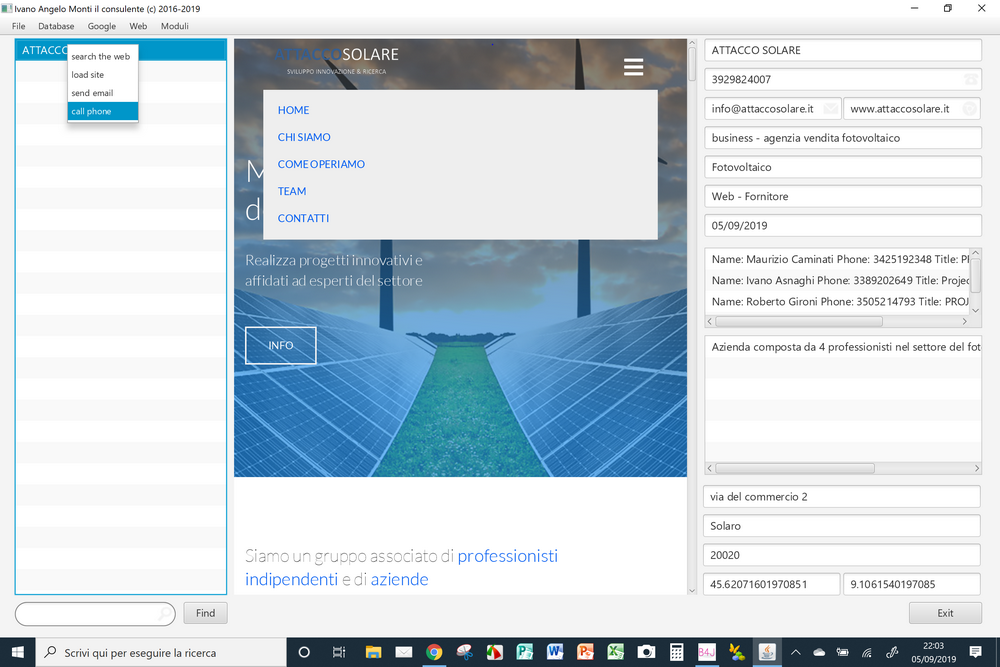Click the magnifier icon in the search box
1000x667 pixels.
(x=165, y=613)
